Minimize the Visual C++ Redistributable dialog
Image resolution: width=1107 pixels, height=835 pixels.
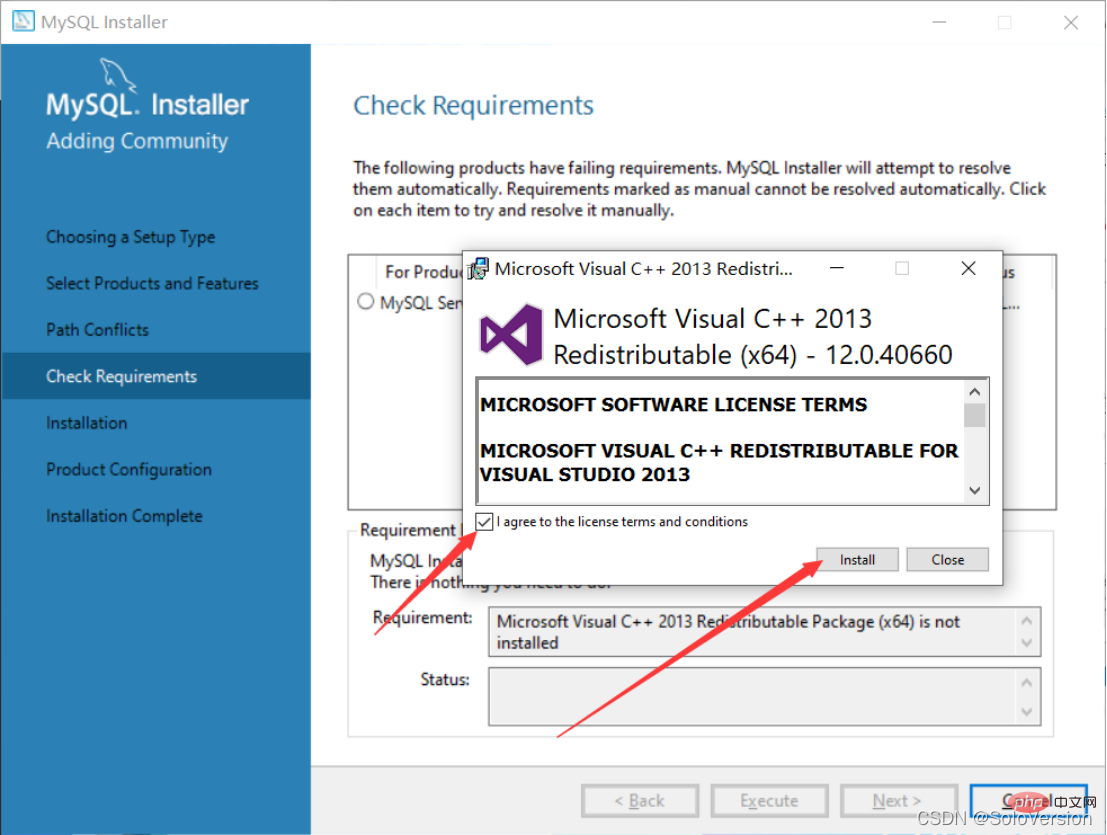point(837,268)
